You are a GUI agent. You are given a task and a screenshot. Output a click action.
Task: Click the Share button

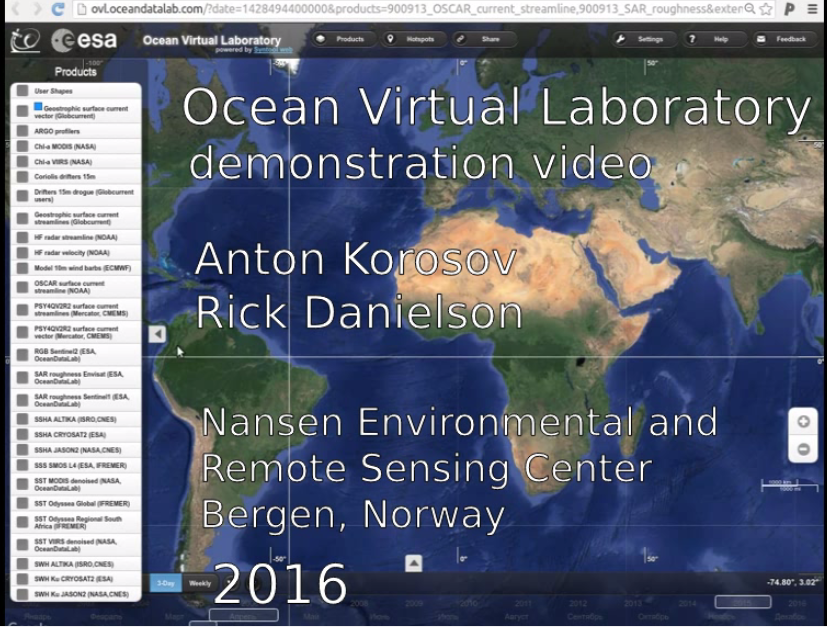(484, 39)
